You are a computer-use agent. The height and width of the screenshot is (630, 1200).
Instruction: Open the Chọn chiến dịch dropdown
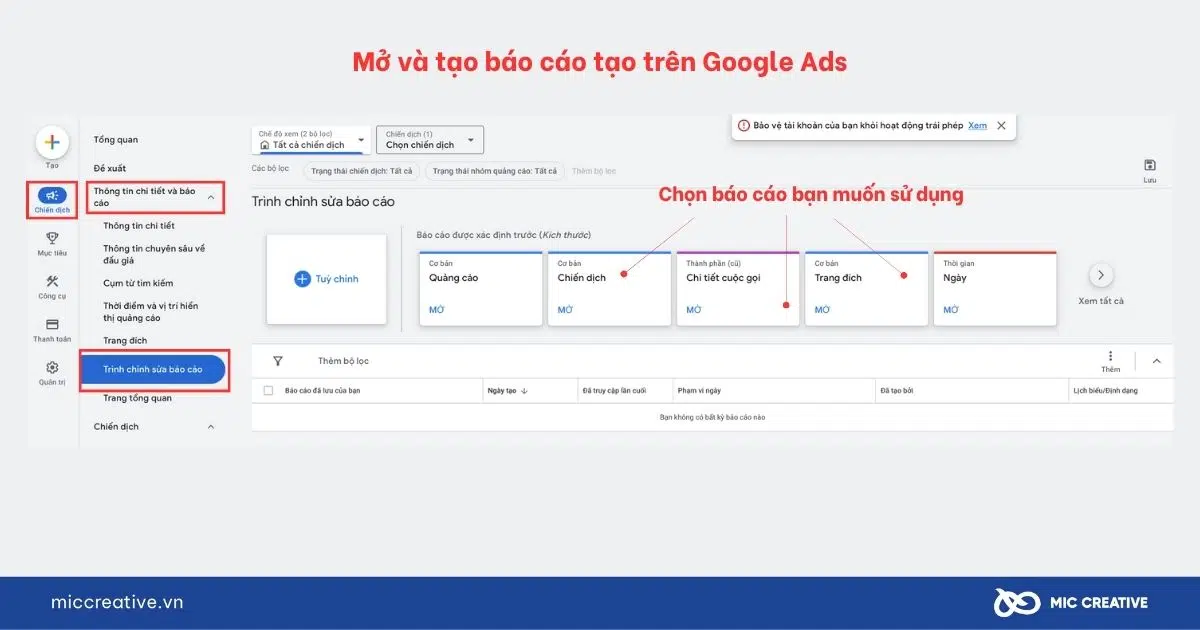click(430, 140)
